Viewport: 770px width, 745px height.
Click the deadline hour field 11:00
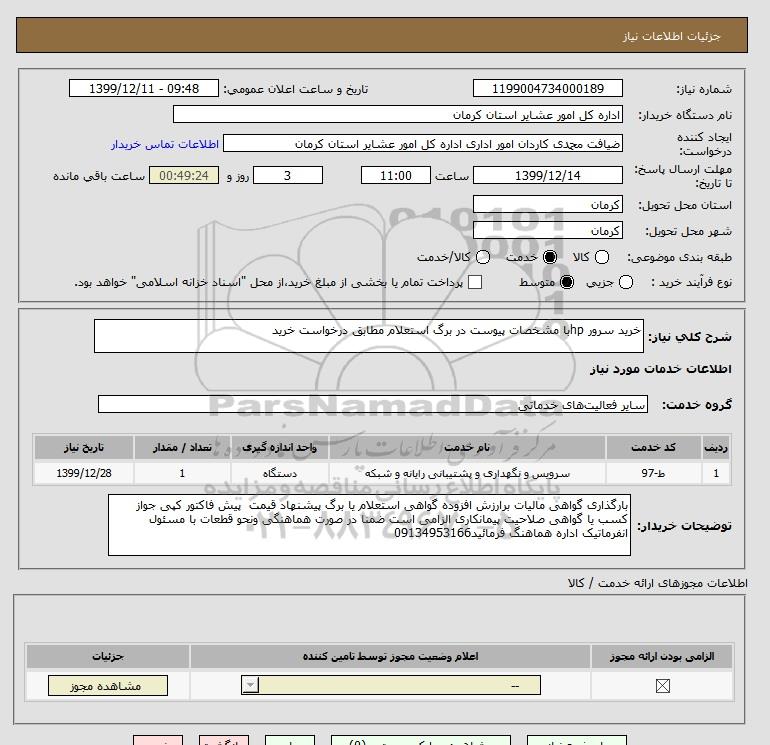396,175
